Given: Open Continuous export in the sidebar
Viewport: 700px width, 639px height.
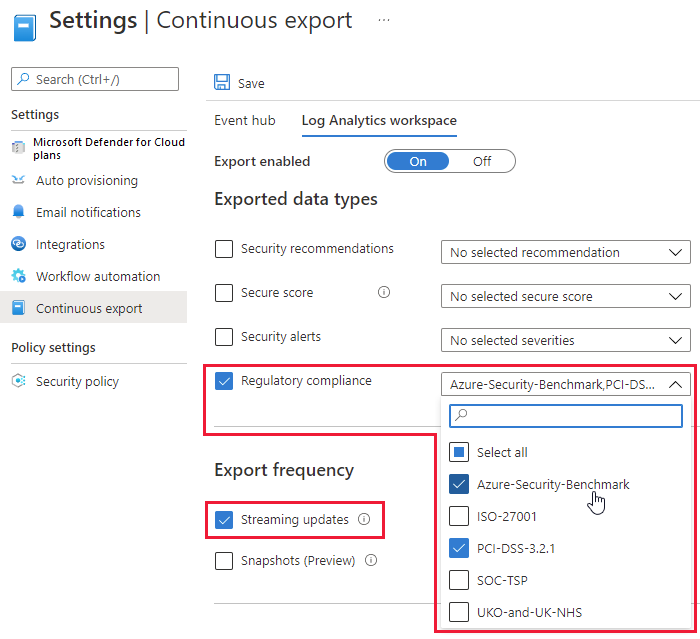Looking at the screenshot, I should tap(89, 309).
